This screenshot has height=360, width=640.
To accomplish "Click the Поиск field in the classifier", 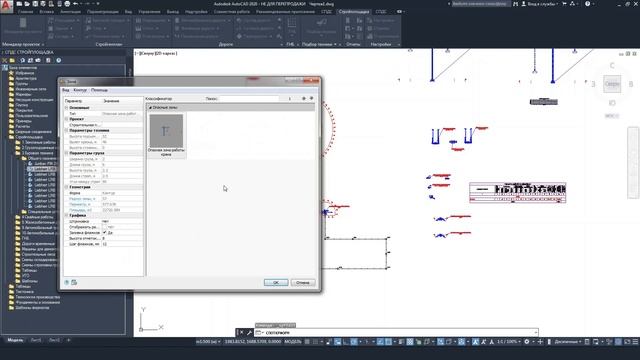I will click(x=249, y=99).
